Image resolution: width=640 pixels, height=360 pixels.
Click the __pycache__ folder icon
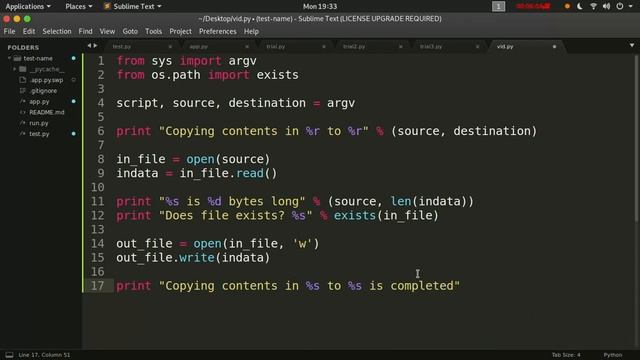(x=23, y=69)
